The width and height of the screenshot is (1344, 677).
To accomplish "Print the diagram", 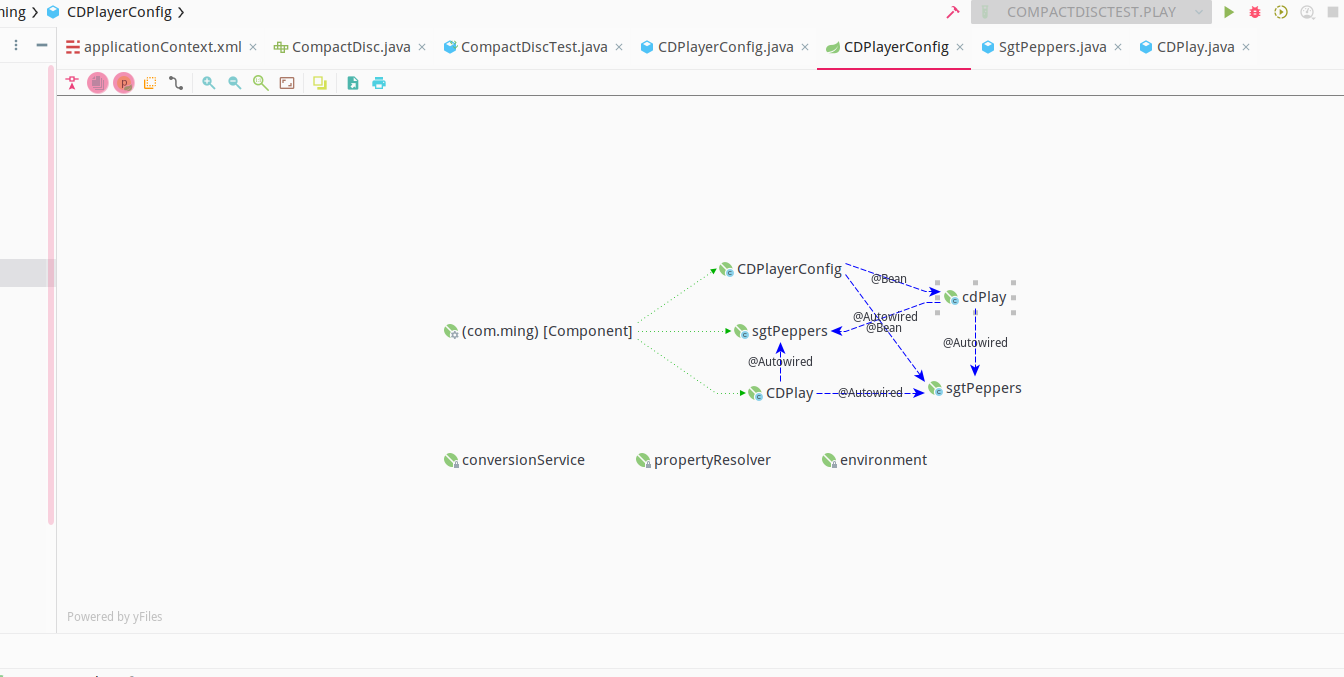I will [x=379, y=83].
